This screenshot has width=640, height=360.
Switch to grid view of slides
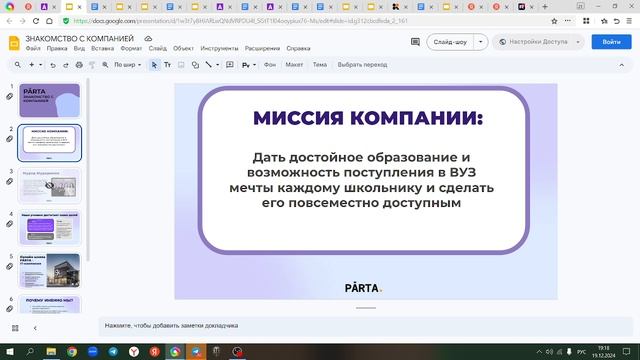coord(15,328)
